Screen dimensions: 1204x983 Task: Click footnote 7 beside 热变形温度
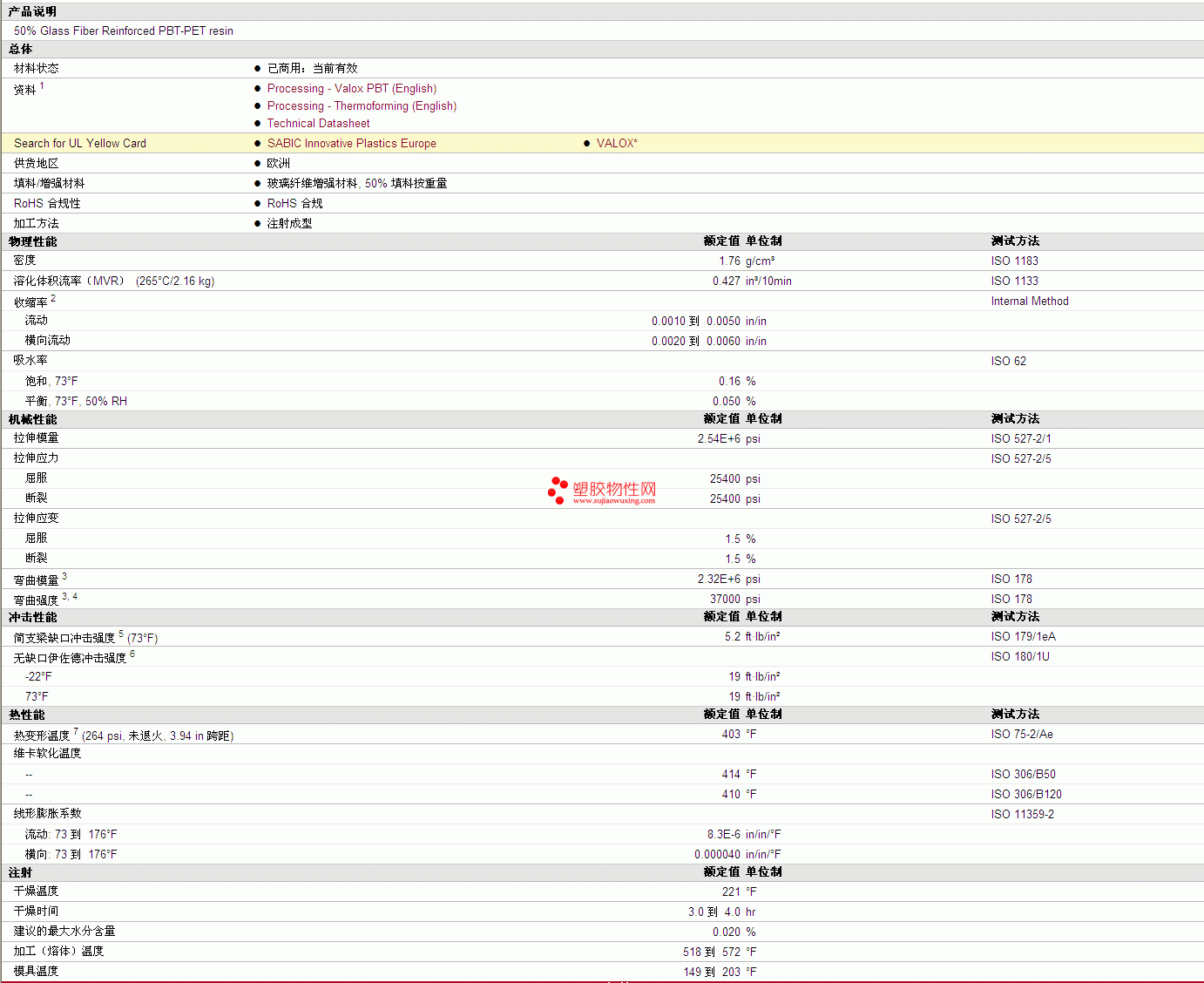[76, 731]
